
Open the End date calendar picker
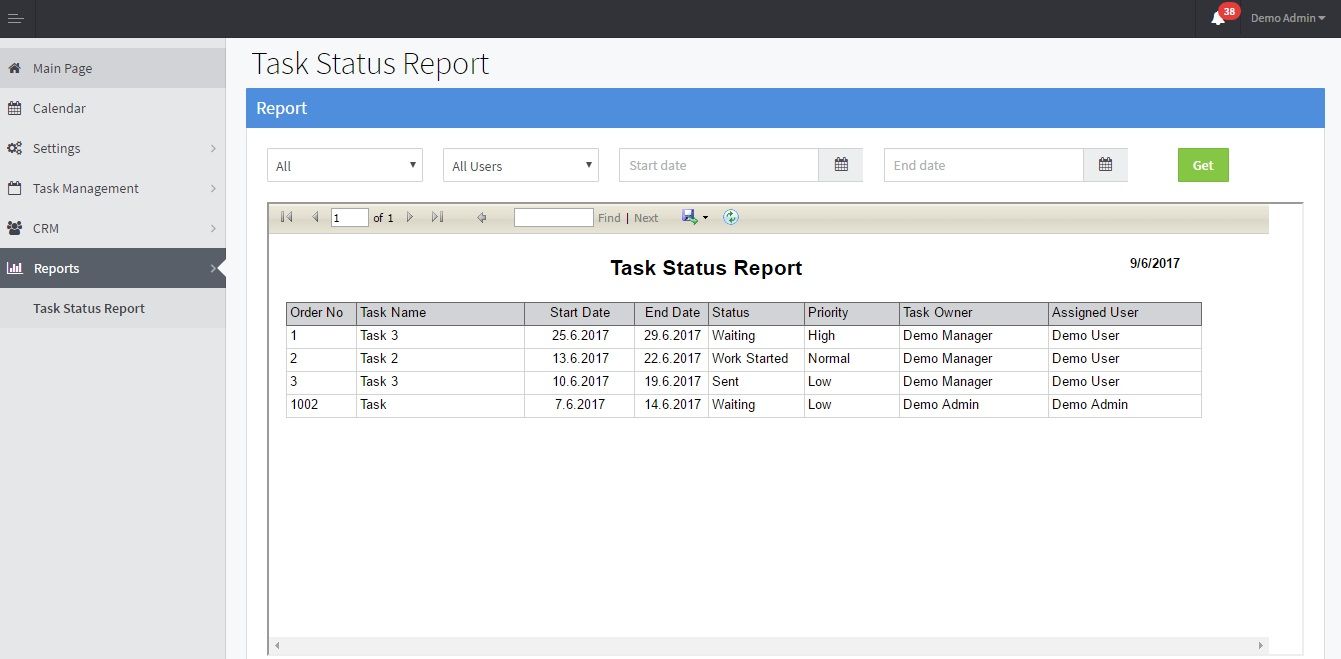point(1105,165)
